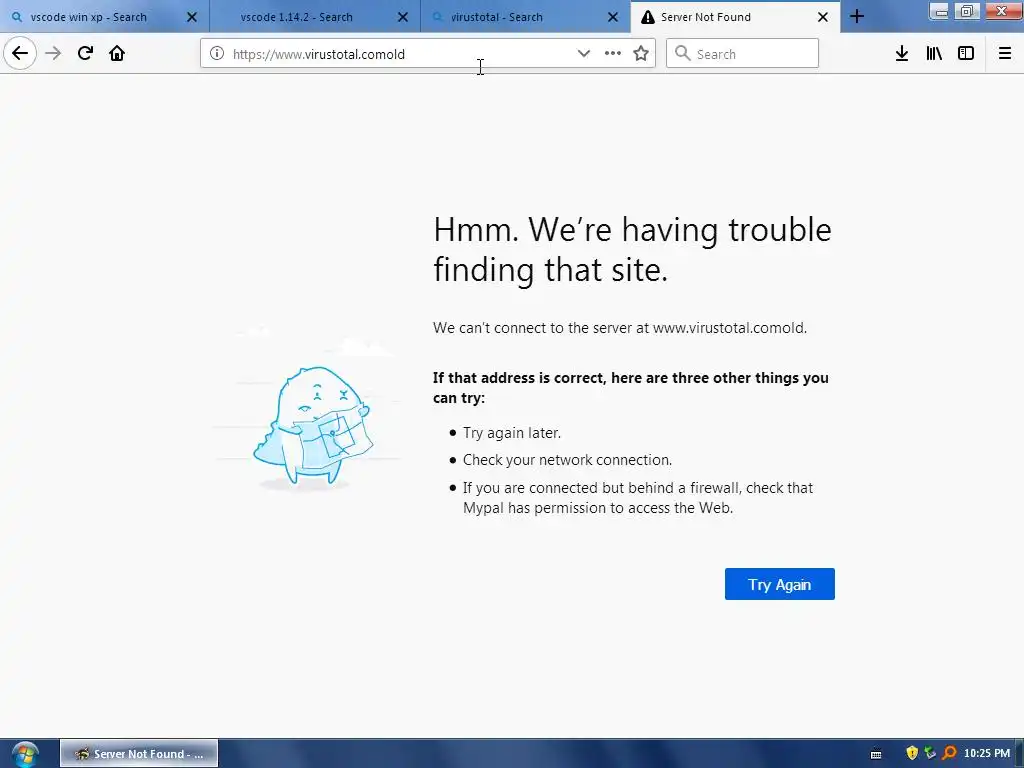Click the network status tray icon
The image size is (1024, 768).
[930, 754]
